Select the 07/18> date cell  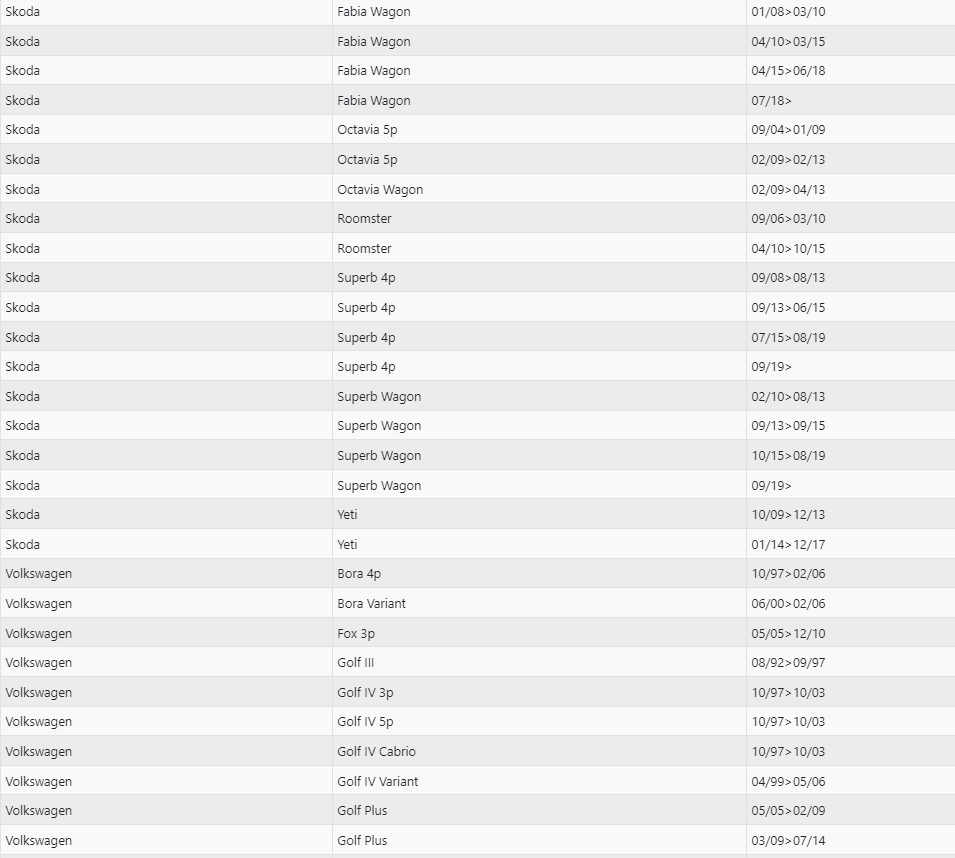[x=771, y=100]
